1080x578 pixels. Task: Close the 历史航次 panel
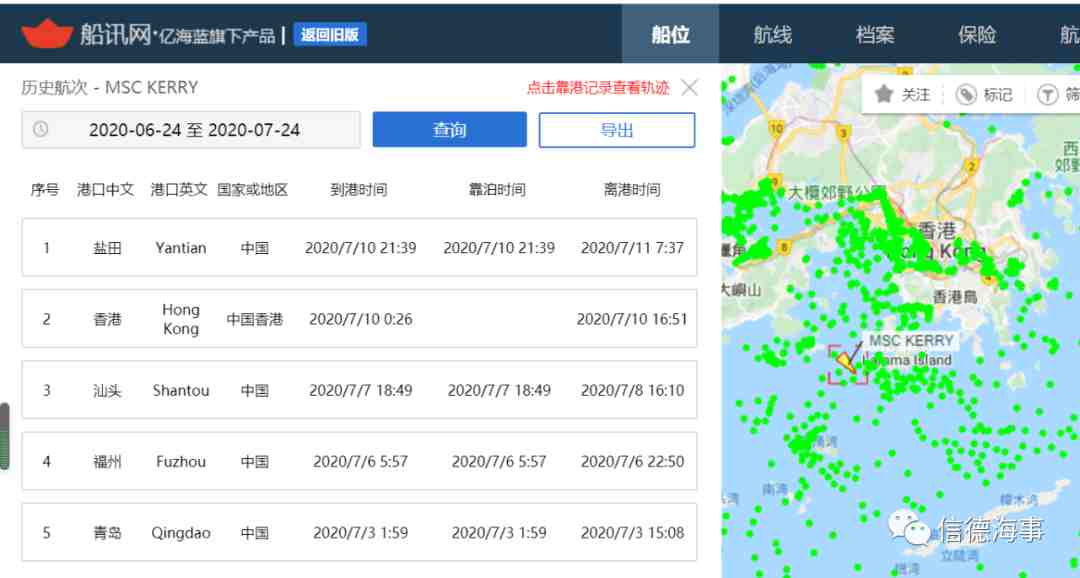[x=689, y=87]
